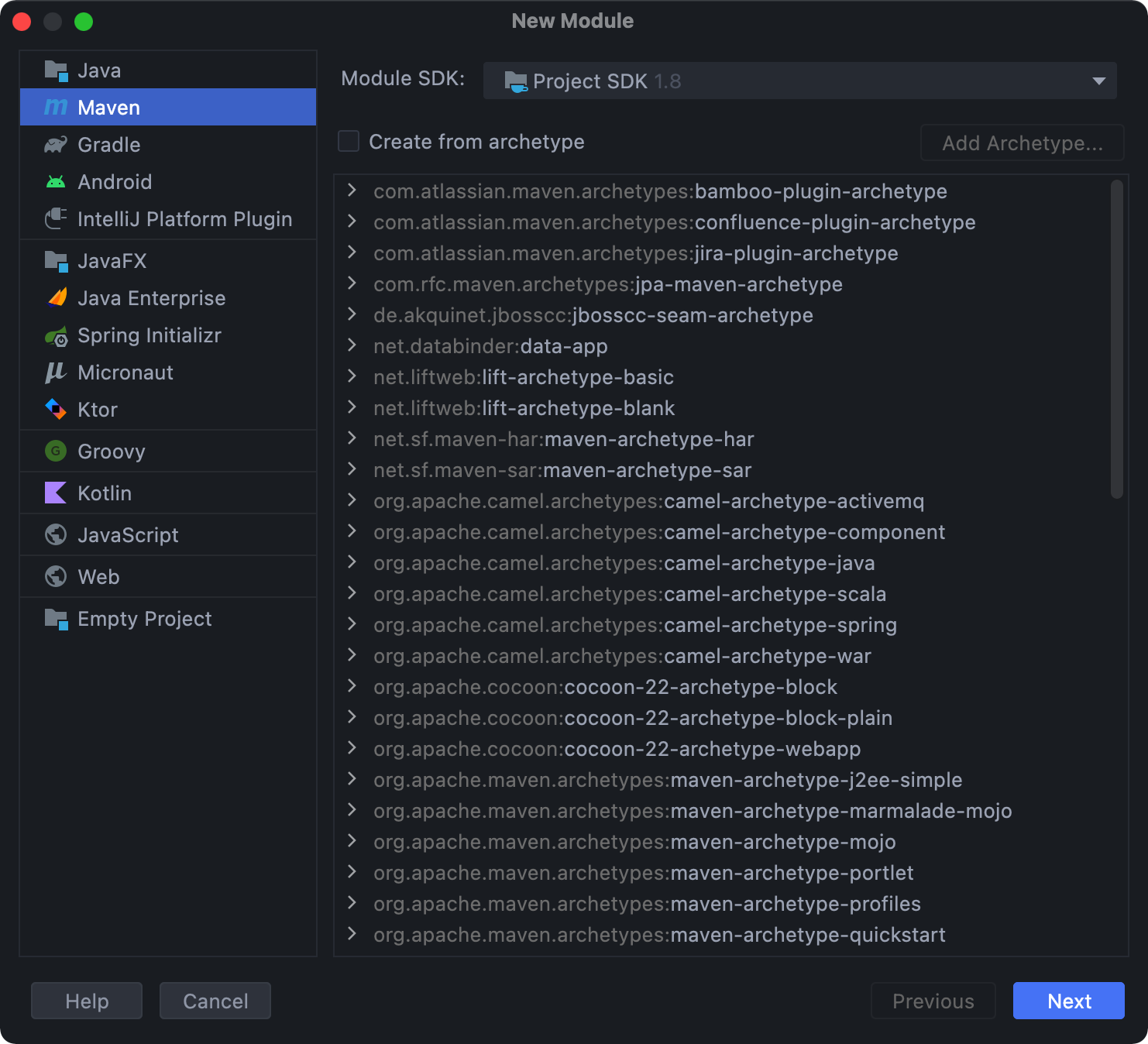The image size is (1148, 1044).
Task: Click the Kotlin K icon
Action: pos(56,493)
